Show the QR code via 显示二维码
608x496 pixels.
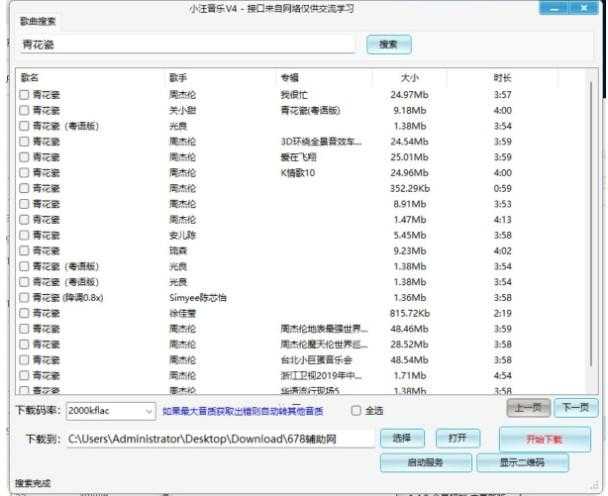pyautogui.click(x=521, y=462)
